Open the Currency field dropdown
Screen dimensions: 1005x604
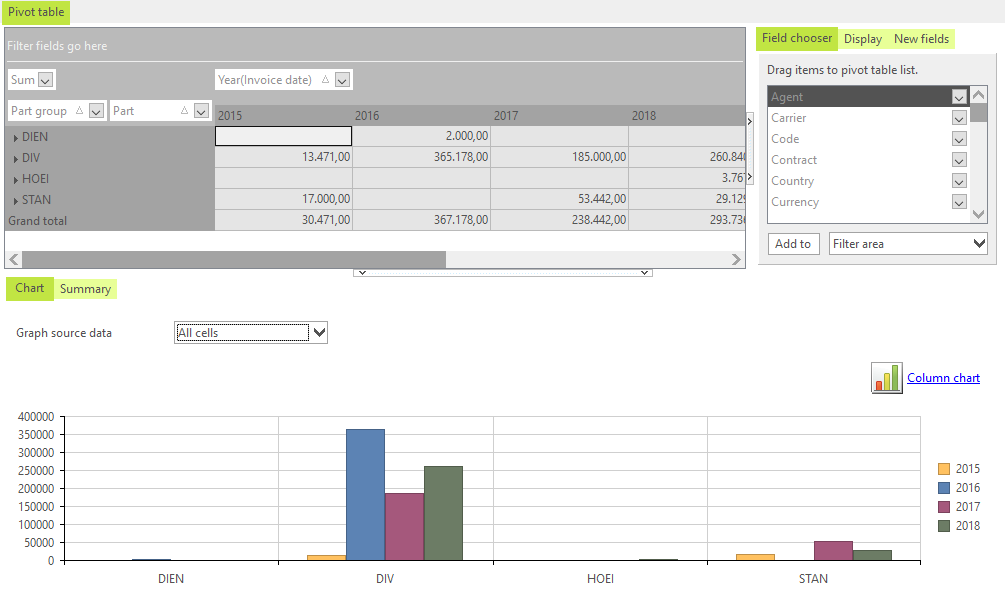958,202
